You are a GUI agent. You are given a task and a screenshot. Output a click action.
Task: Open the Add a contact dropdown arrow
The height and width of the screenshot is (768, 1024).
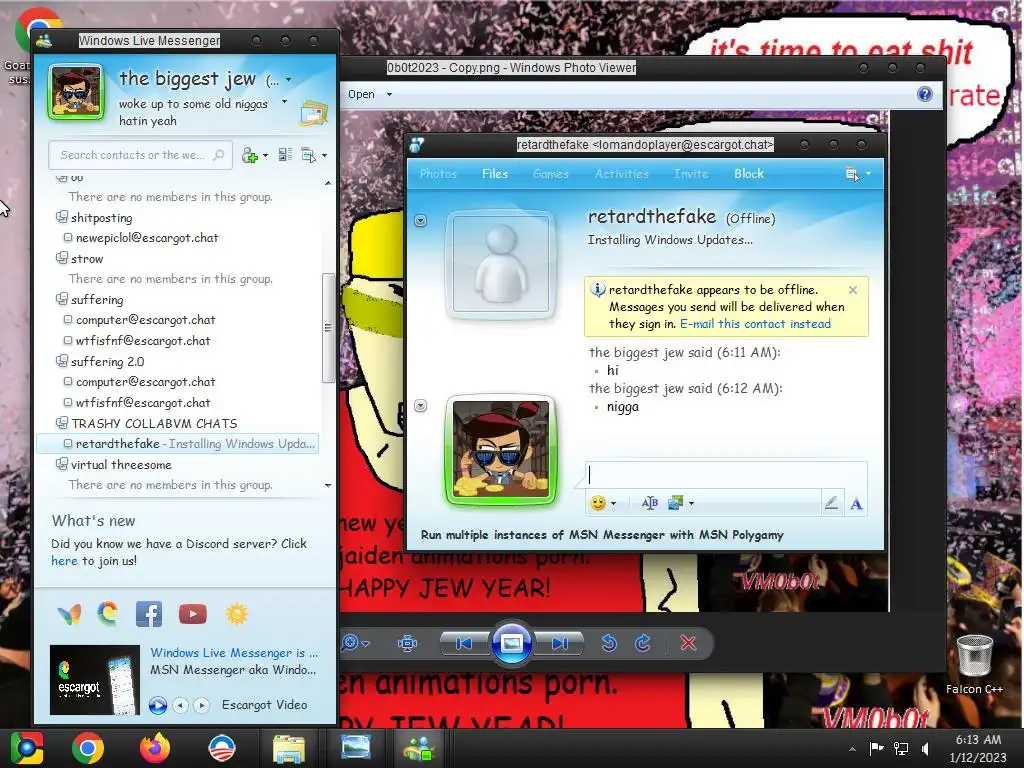(264, 155)
